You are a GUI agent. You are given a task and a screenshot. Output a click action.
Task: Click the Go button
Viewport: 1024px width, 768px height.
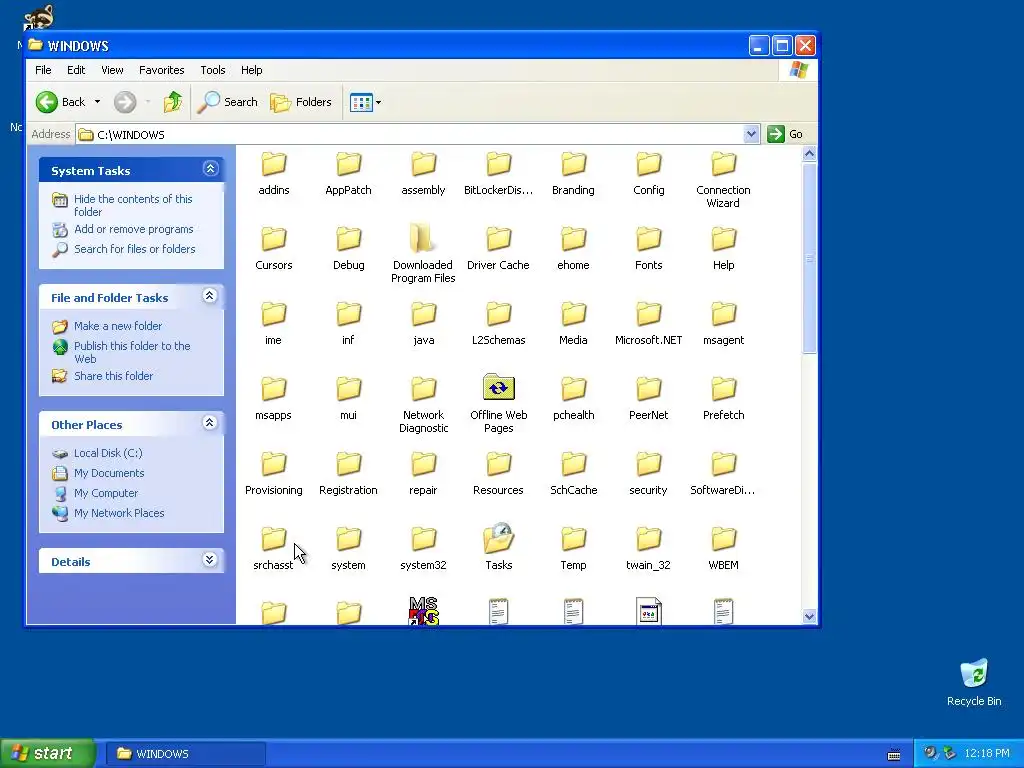click(x=786, y=134)
